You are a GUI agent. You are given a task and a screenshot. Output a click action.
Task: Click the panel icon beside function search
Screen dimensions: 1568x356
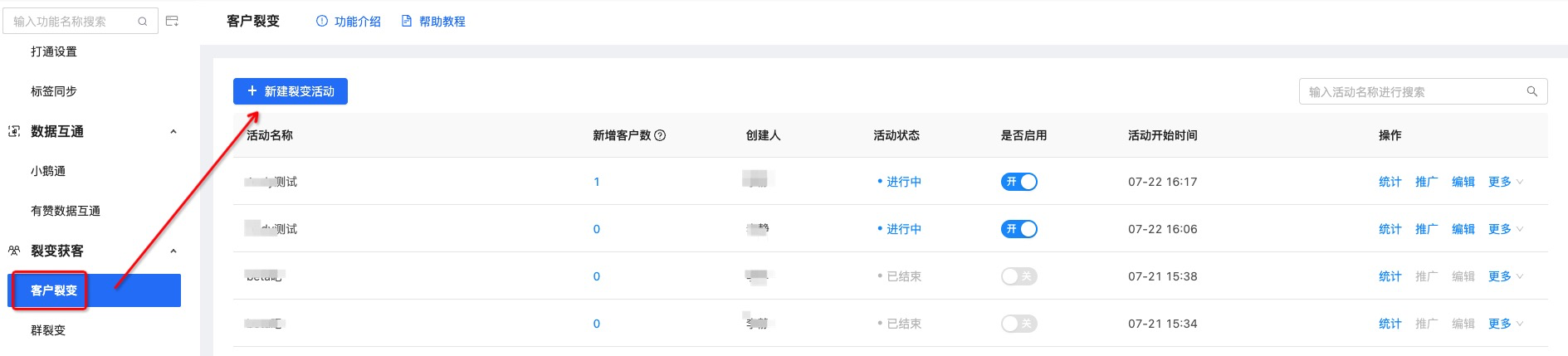pos(173,21)
